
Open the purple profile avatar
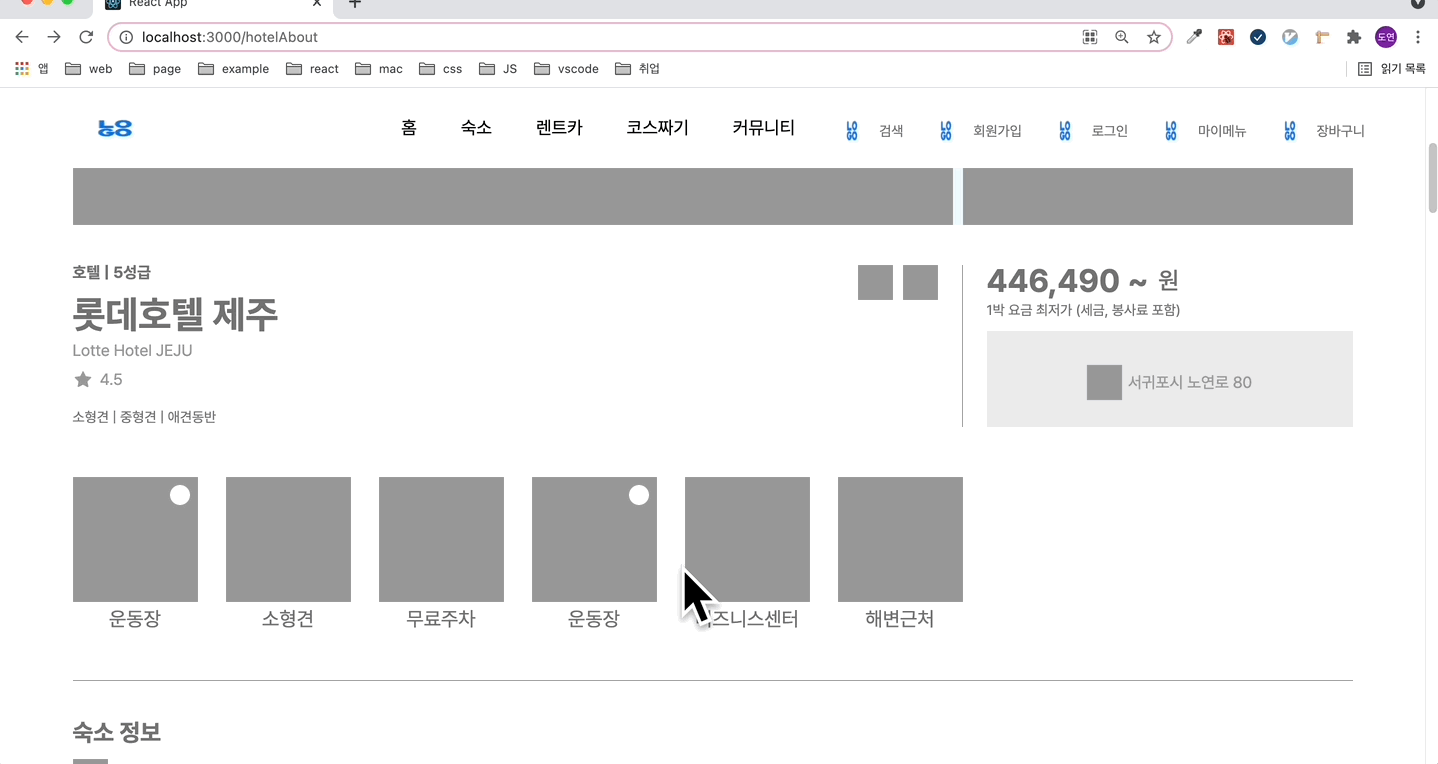click(x=1386, y=37)
